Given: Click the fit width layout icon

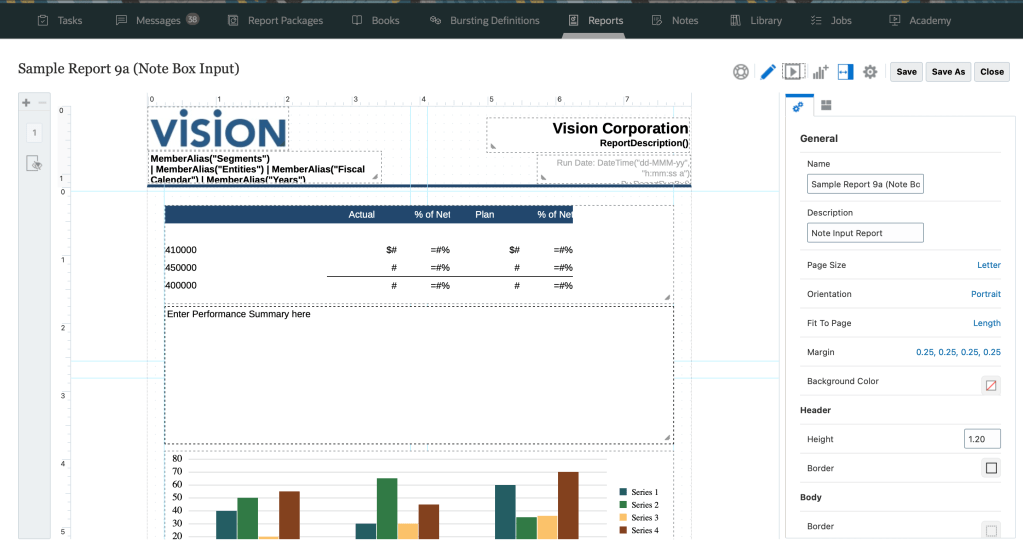Looking at the screenshot, I should click(x=845, y=72).
